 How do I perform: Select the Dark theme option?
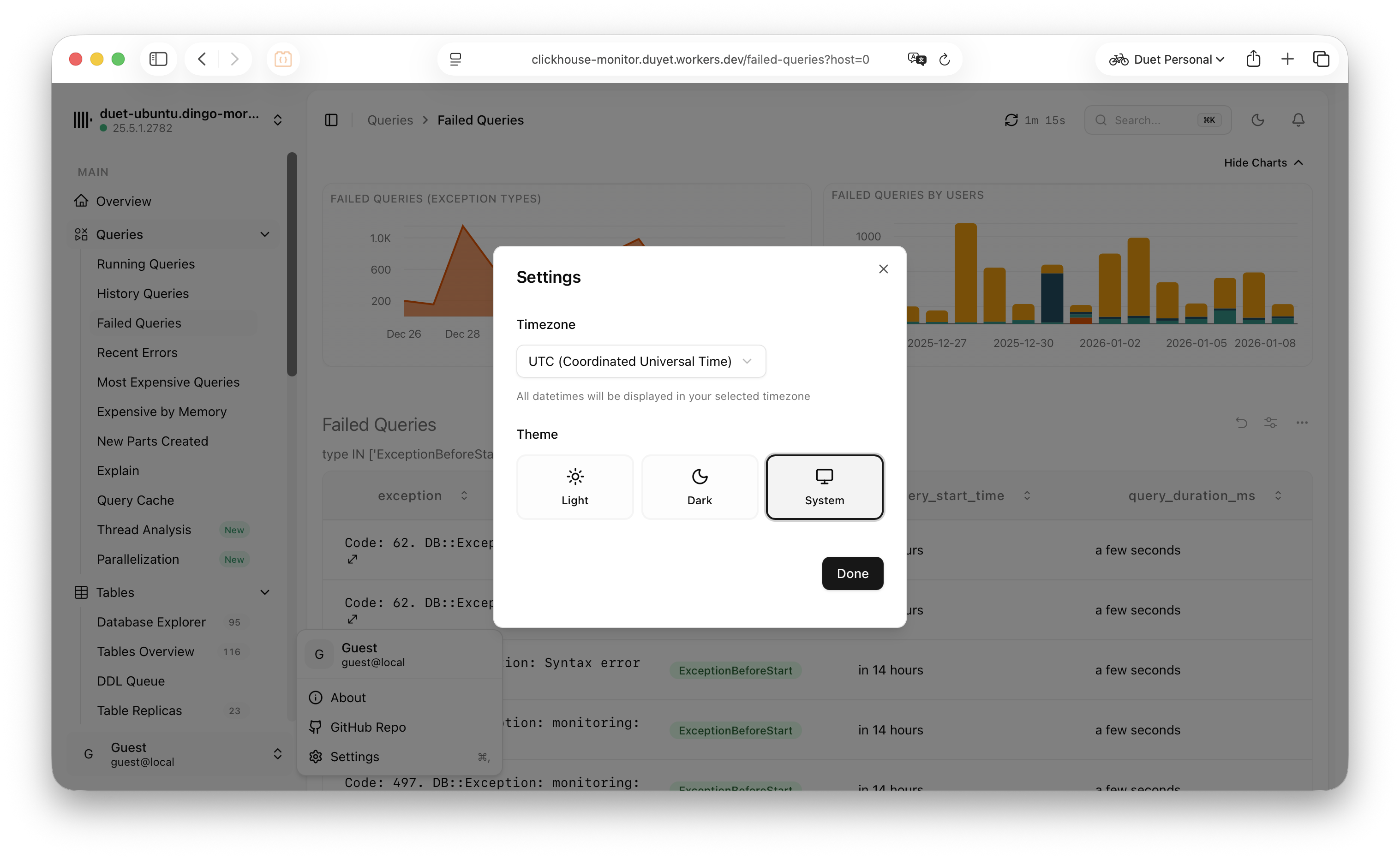click(x=700, y=487)
